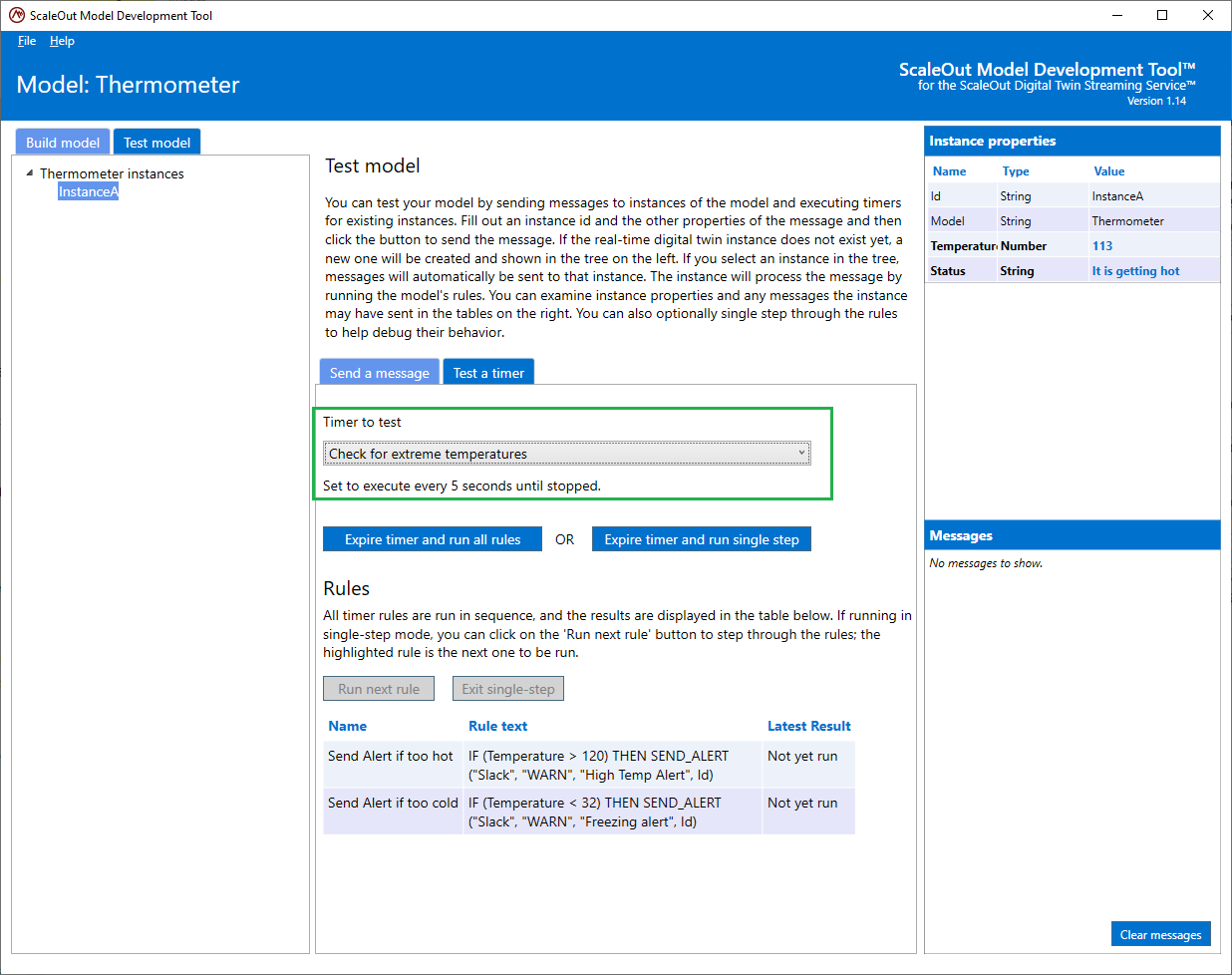Open the Send a message tab
1232x975 pixels.
380,372
